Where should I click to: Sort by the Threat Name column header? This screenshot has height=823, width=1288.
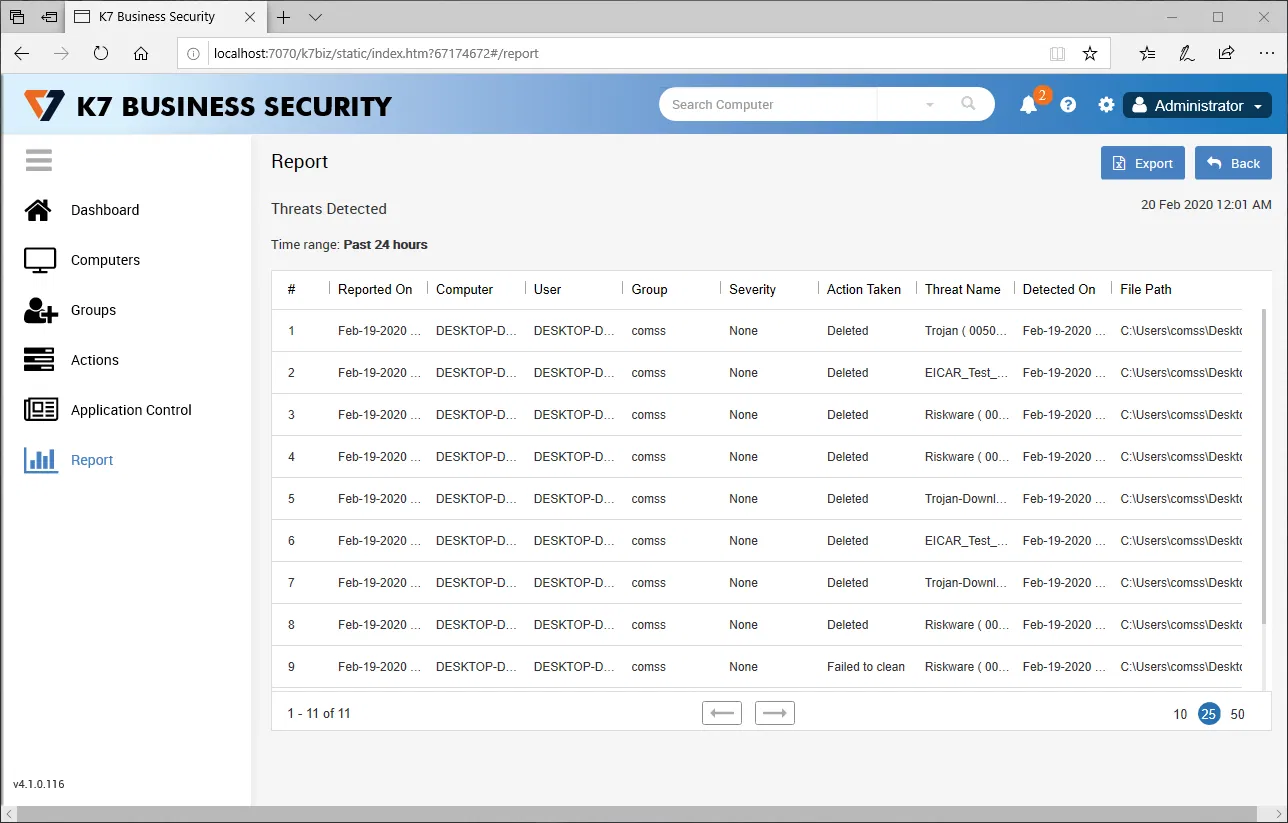[962, 289]
